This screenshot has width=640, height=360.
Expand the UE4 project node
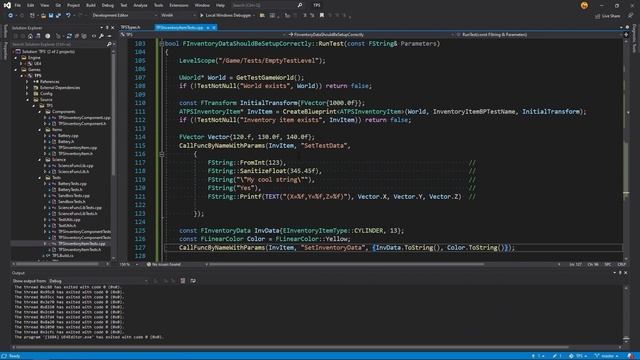(22, 64)
